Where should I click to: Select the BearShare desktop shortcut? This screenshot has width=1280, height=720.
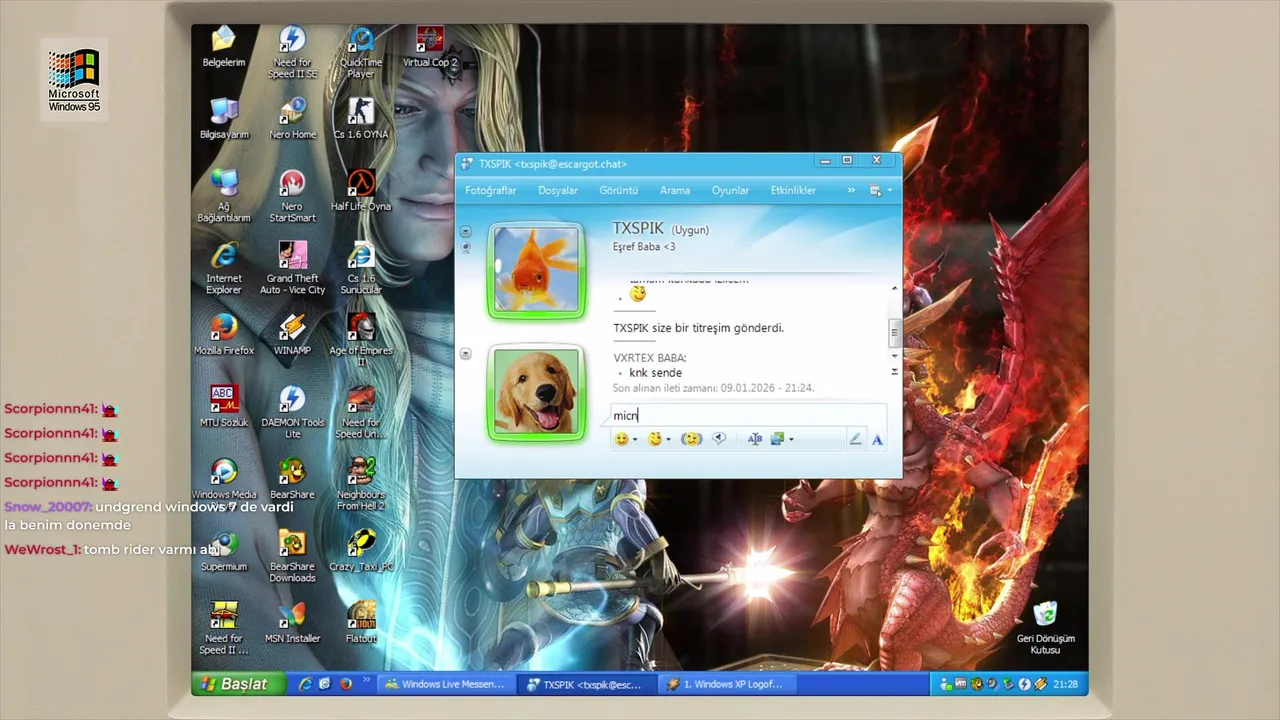(x=292, y=480)
